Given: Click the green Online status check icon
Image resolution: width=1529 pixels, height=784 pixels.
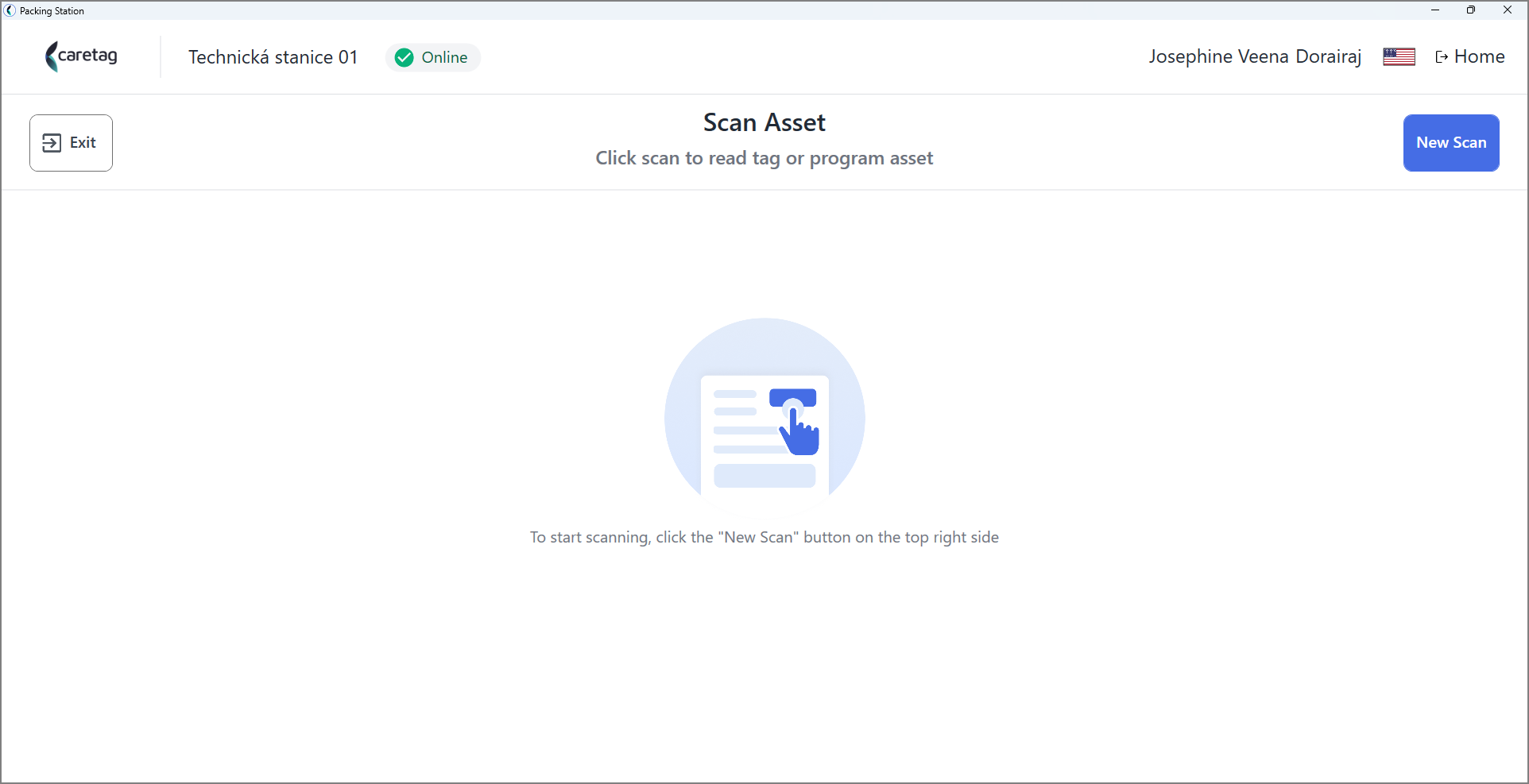Looking at the screenshot, I should 405,57.
